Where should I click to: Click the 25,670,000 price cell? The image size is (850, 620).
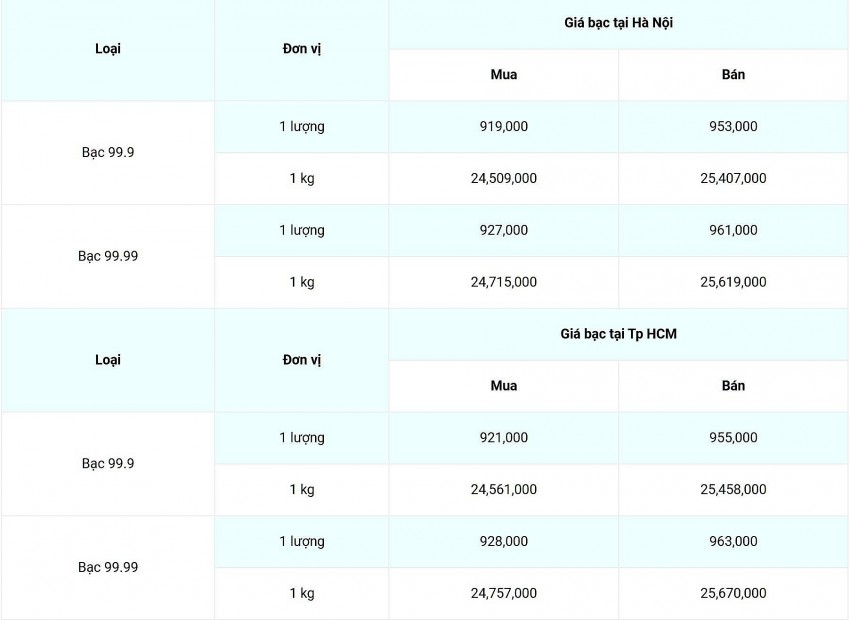733,593
